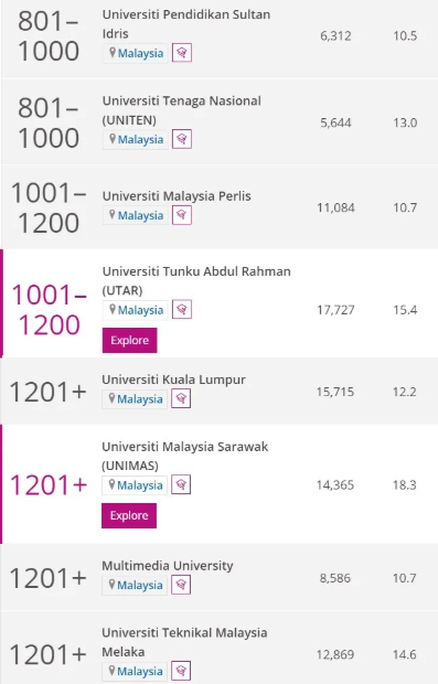
Task: Click graduation cap icon beside Universiti Malaysia Perlis
Action: pos(182,215)
